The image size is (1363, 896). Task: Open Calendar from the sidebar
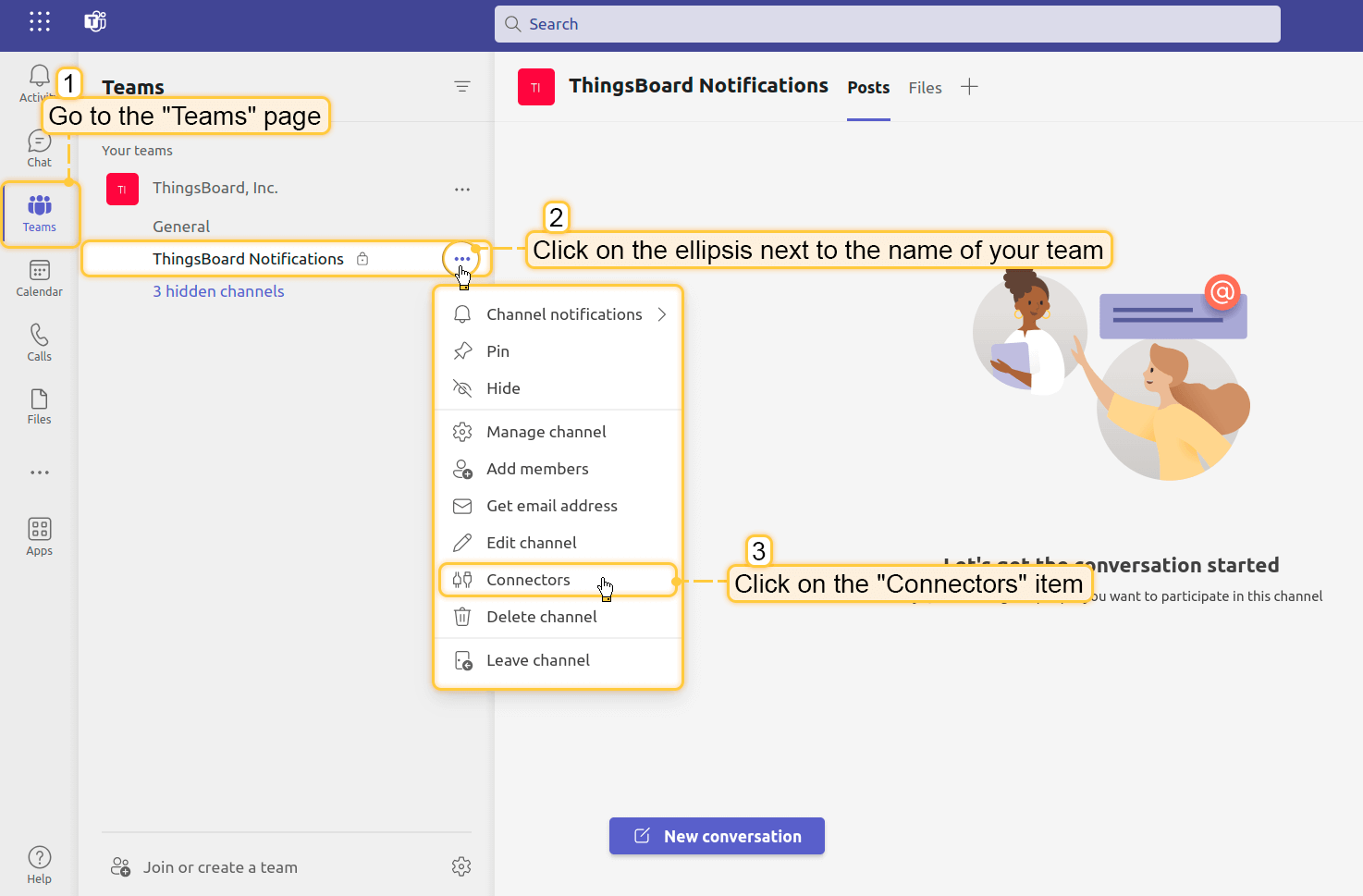tap(39, 278)
